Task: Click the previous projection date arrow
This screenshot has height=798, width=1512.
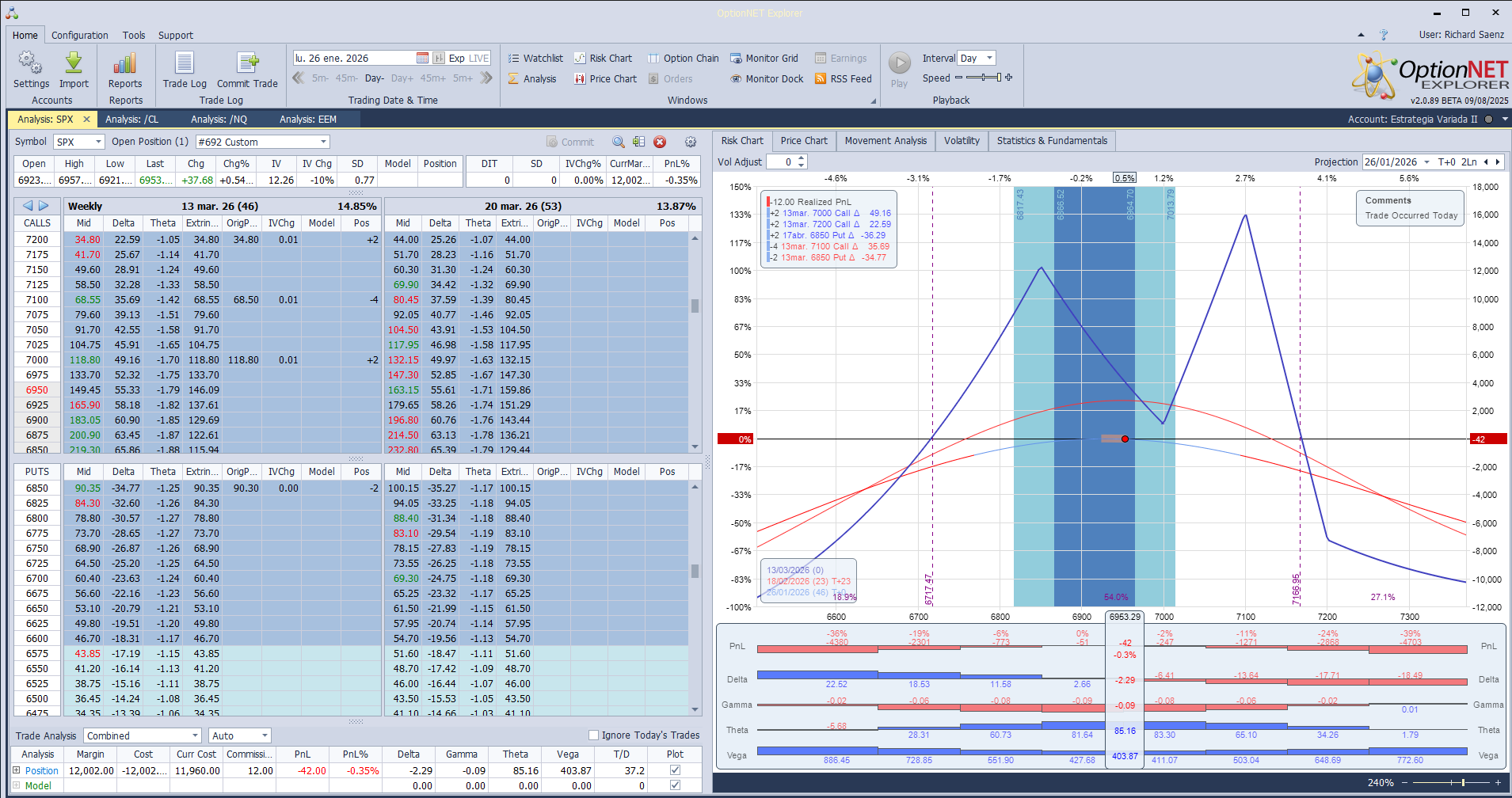Action: tap(1486, 161)
